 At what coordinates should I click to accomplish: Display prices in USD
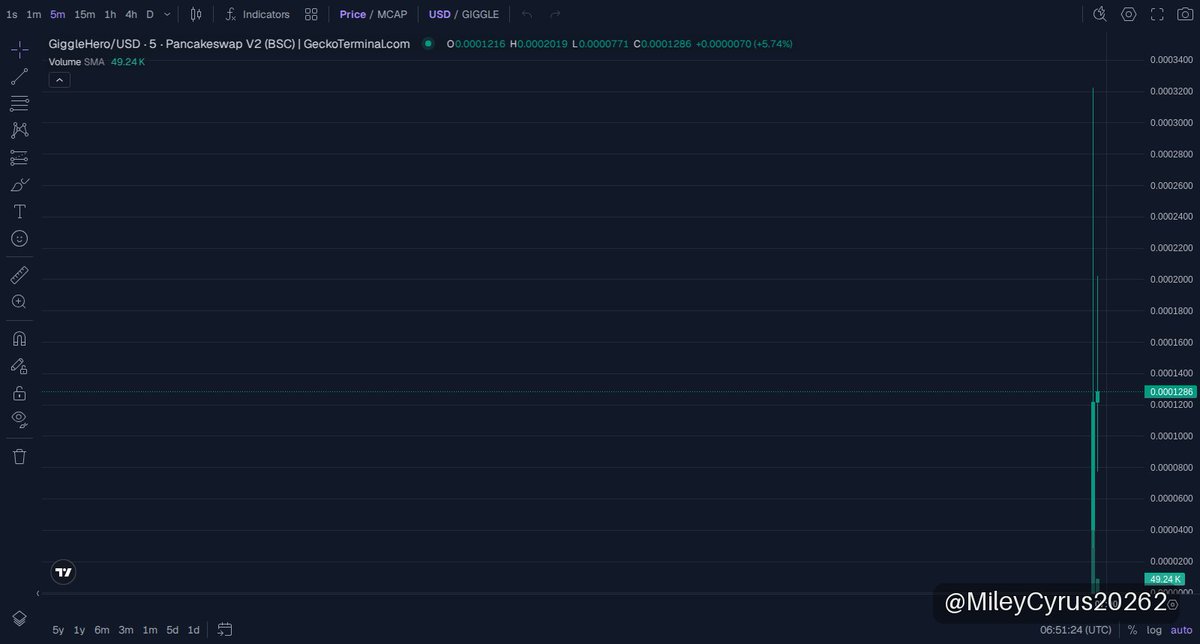pos(439,14)
